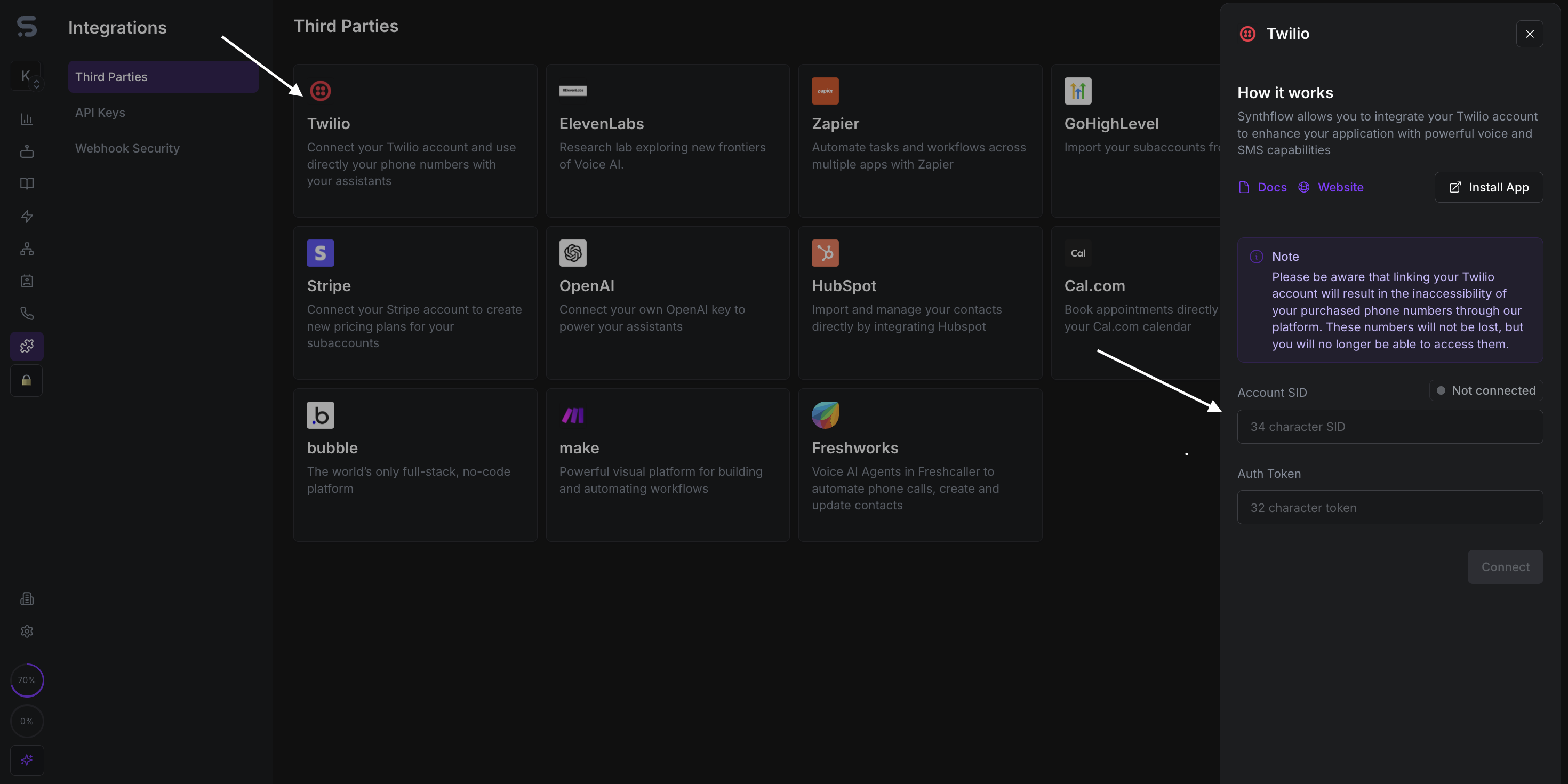
Task: Open the ElevenLabs card title
Action: (602, 124)
